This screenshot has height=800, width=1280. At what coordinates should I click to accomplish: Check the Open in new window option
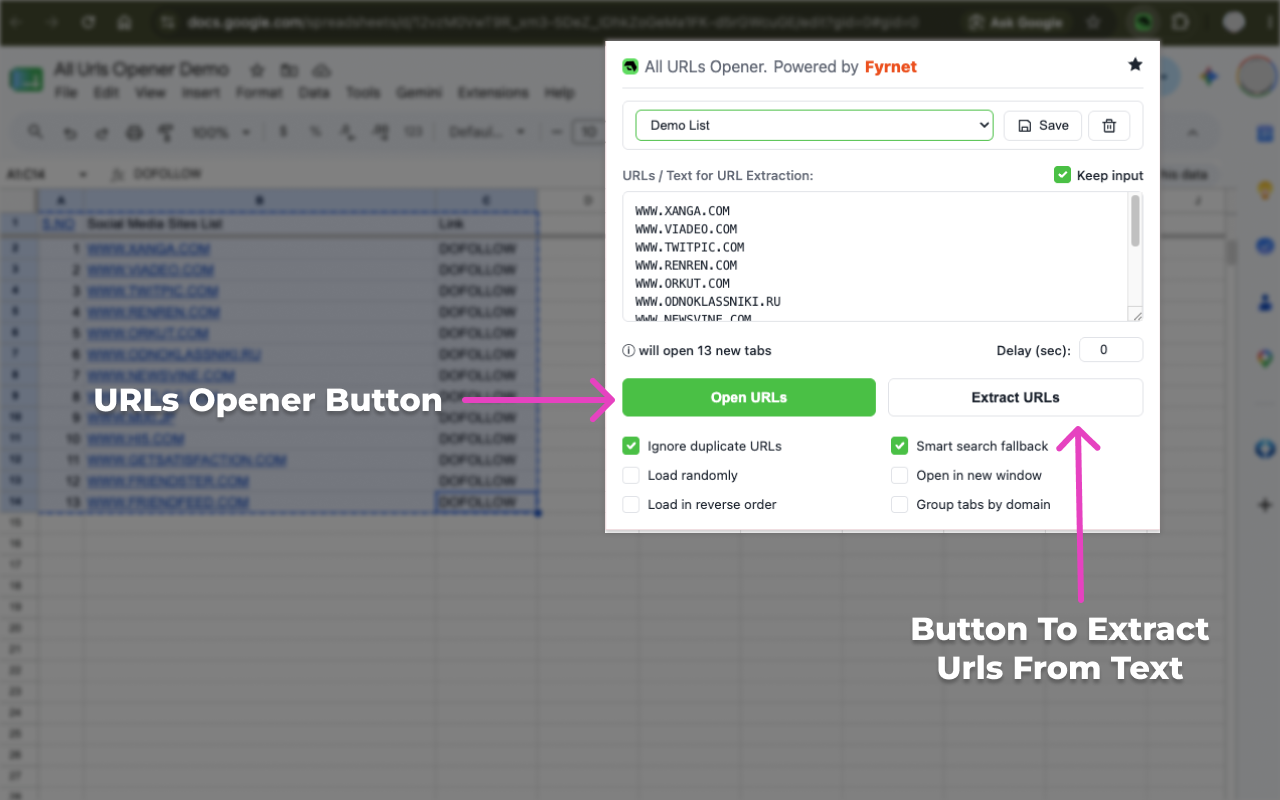(900, 475)
